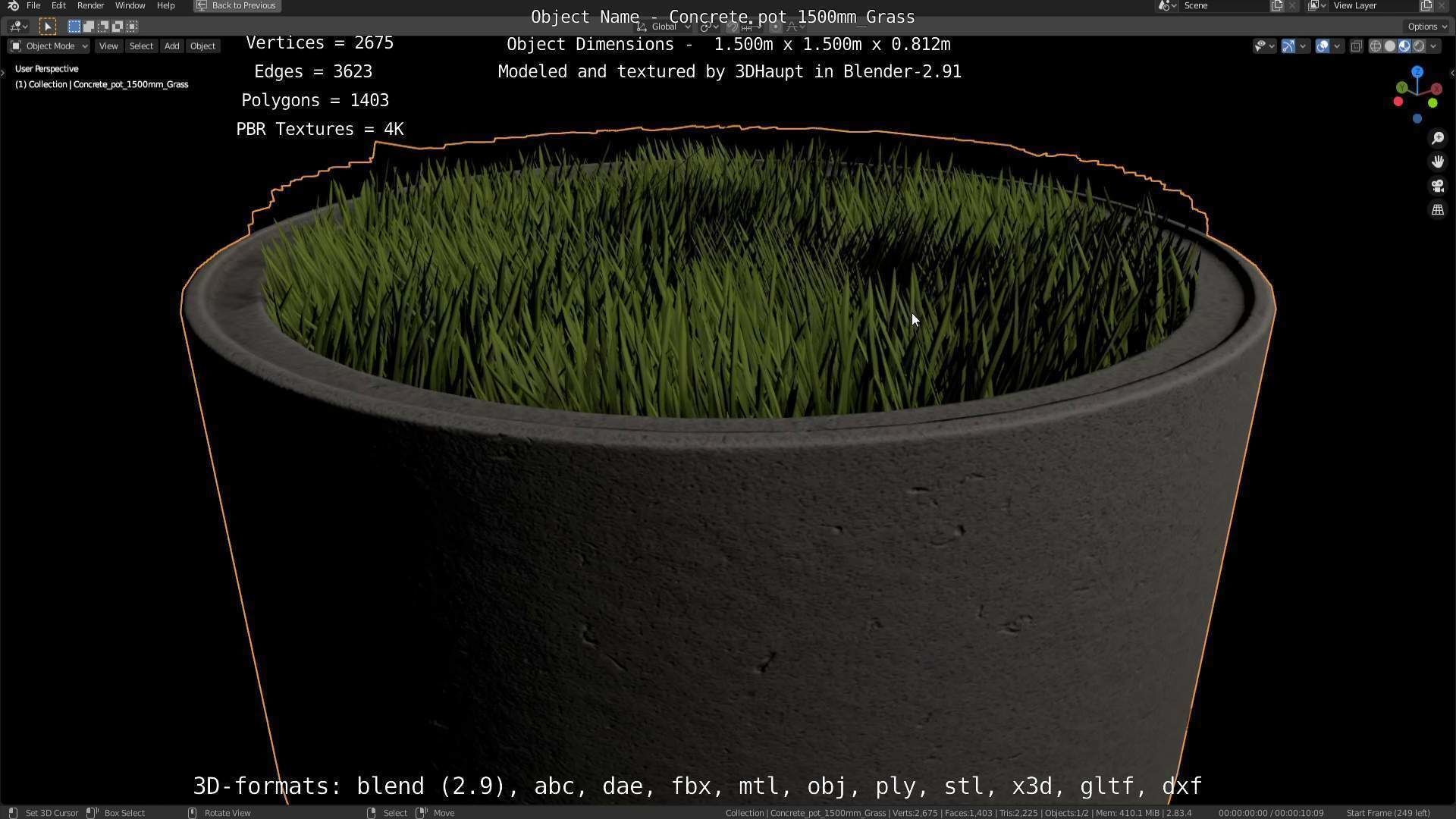
Task: Expand the toolbar with left edge arrow
Action: point(3,73)
